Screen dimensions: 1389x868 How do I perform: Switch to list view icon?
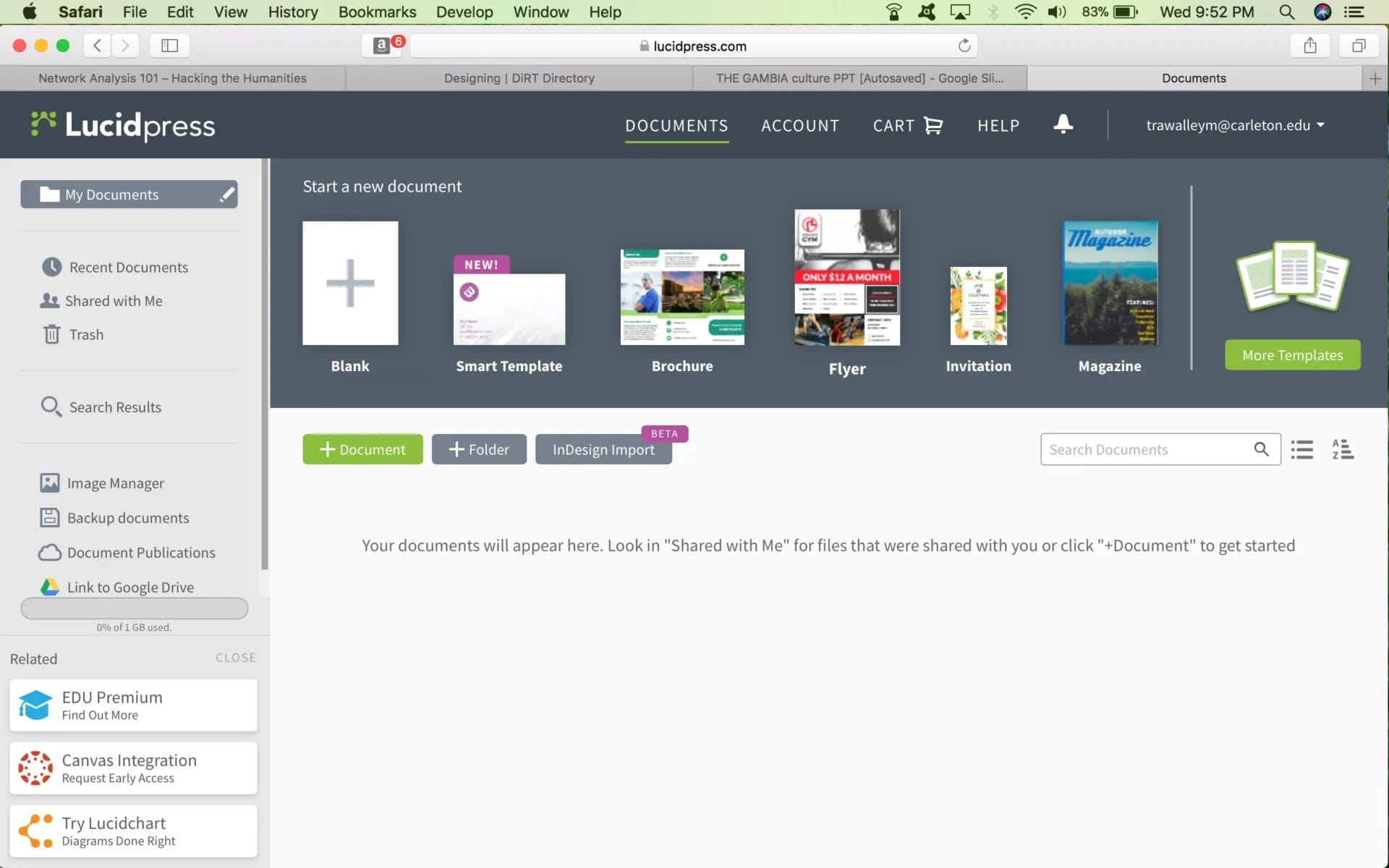coord(1301,450)
